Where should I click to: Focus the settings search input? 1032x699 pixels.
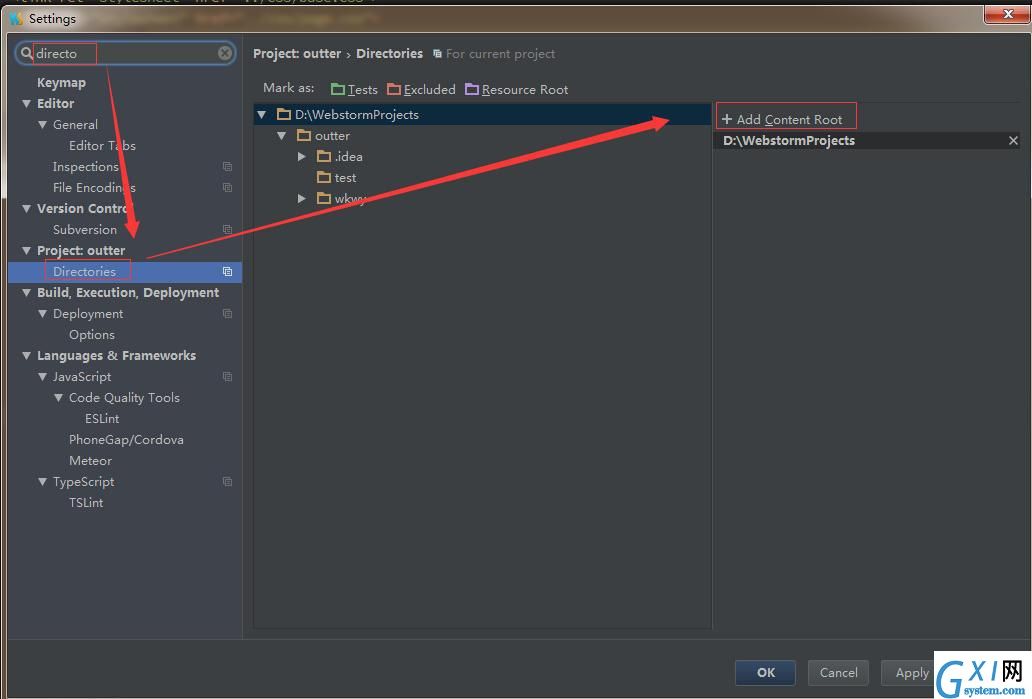[x=125, y=53]
